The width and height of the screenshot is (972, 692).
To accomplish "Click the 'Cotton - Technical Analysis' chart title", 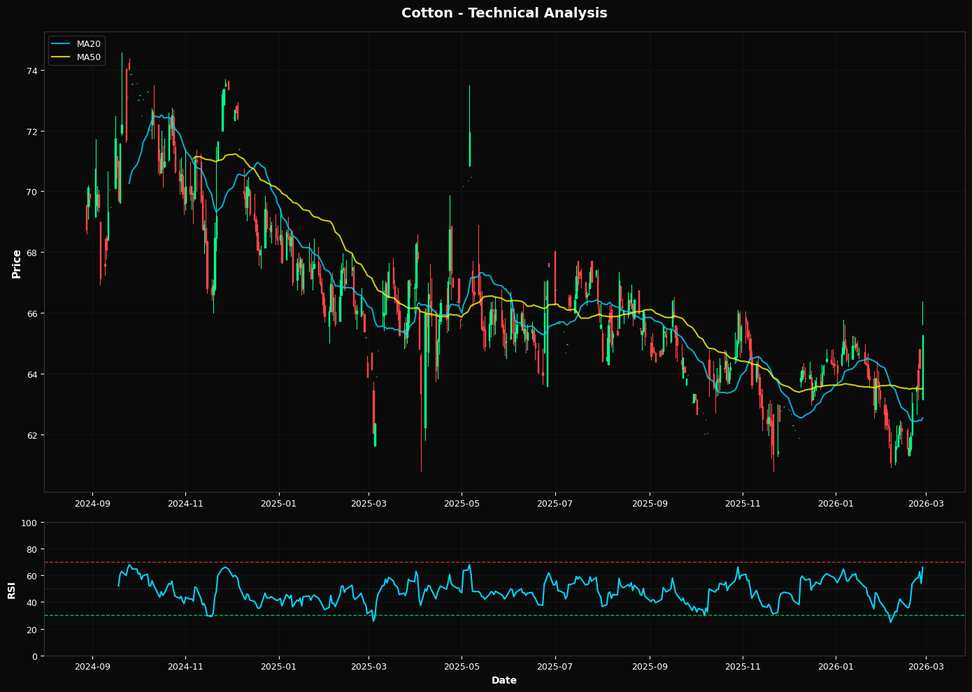I will click(504, 12).
